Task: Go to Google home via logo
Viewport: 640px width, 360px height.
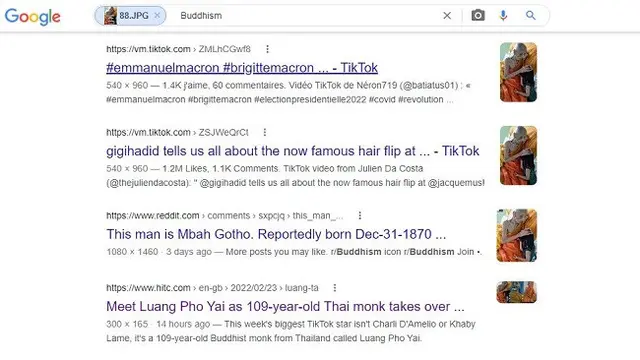Action: click(33, 16)
